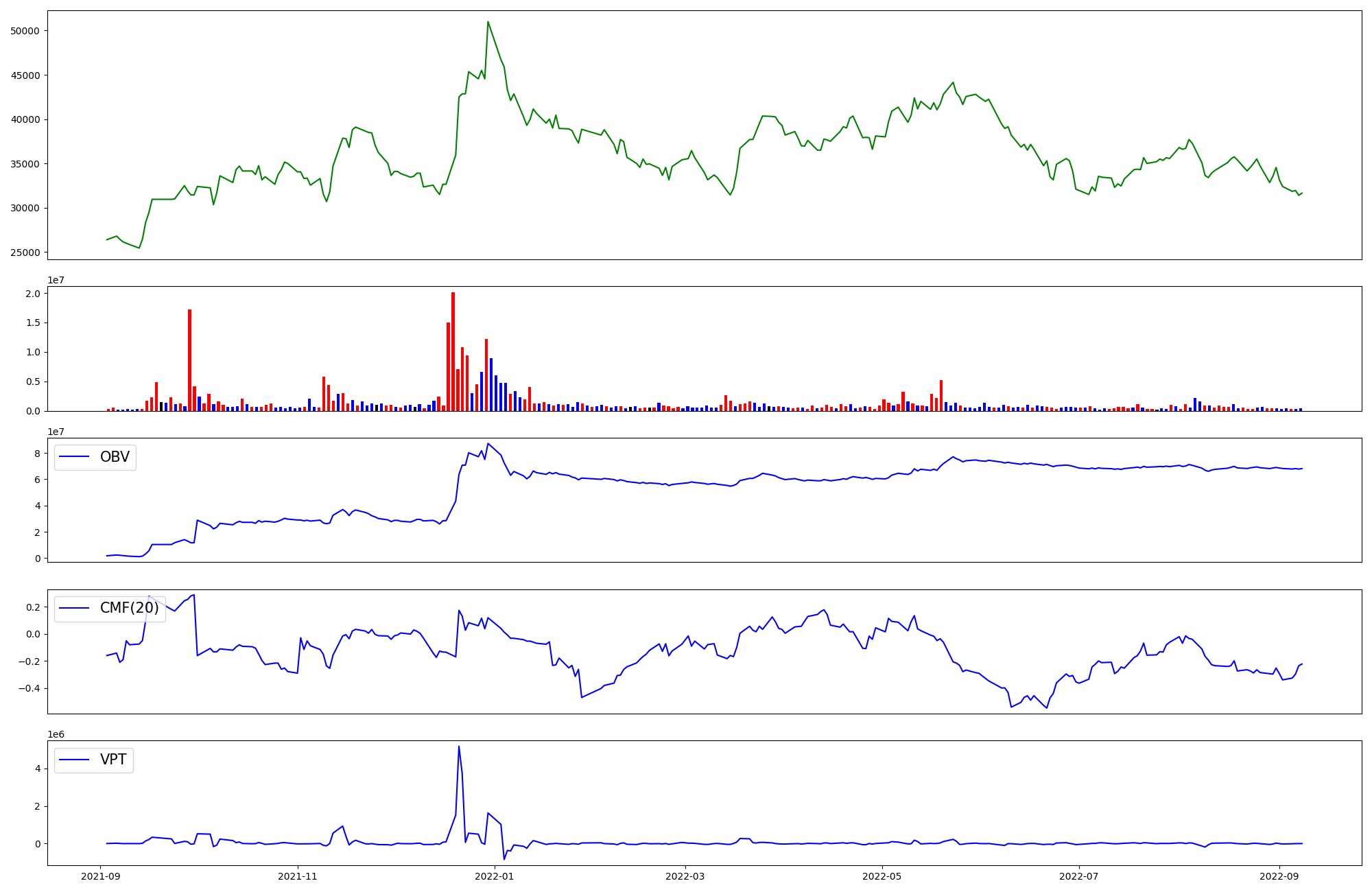Viewport: 1372px width, 892px height.
Task: Click the 2022-01 x-axis date label
Action: coord(495,876)
